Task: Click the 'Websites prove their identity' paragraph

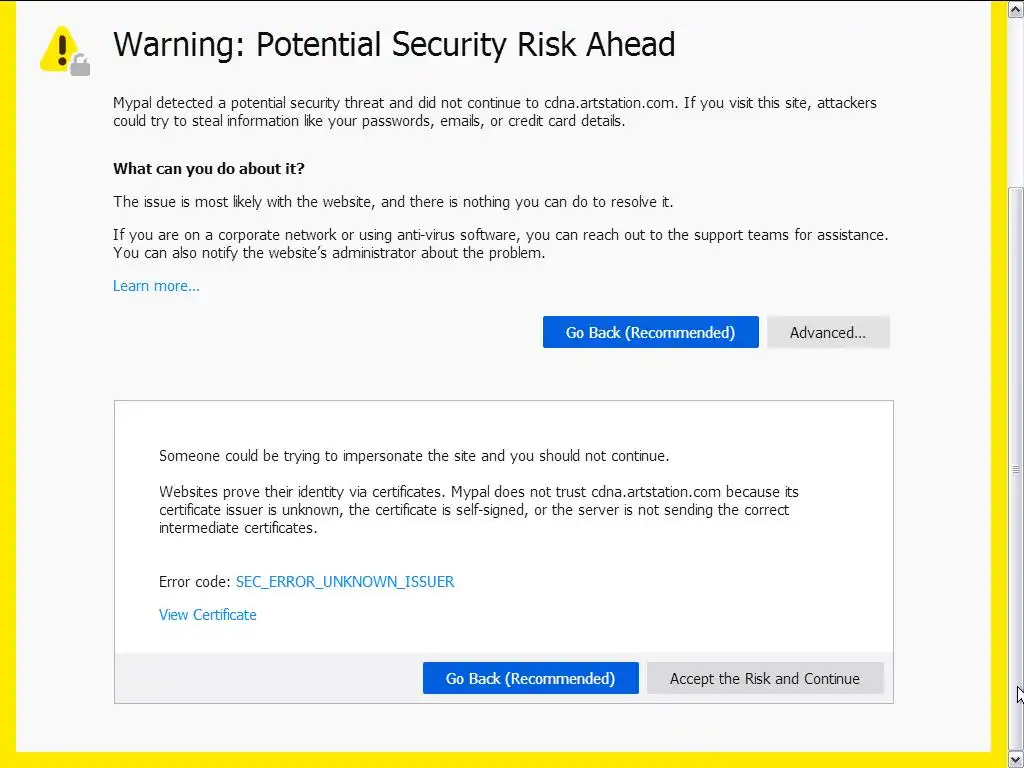Action: [478, 509]
